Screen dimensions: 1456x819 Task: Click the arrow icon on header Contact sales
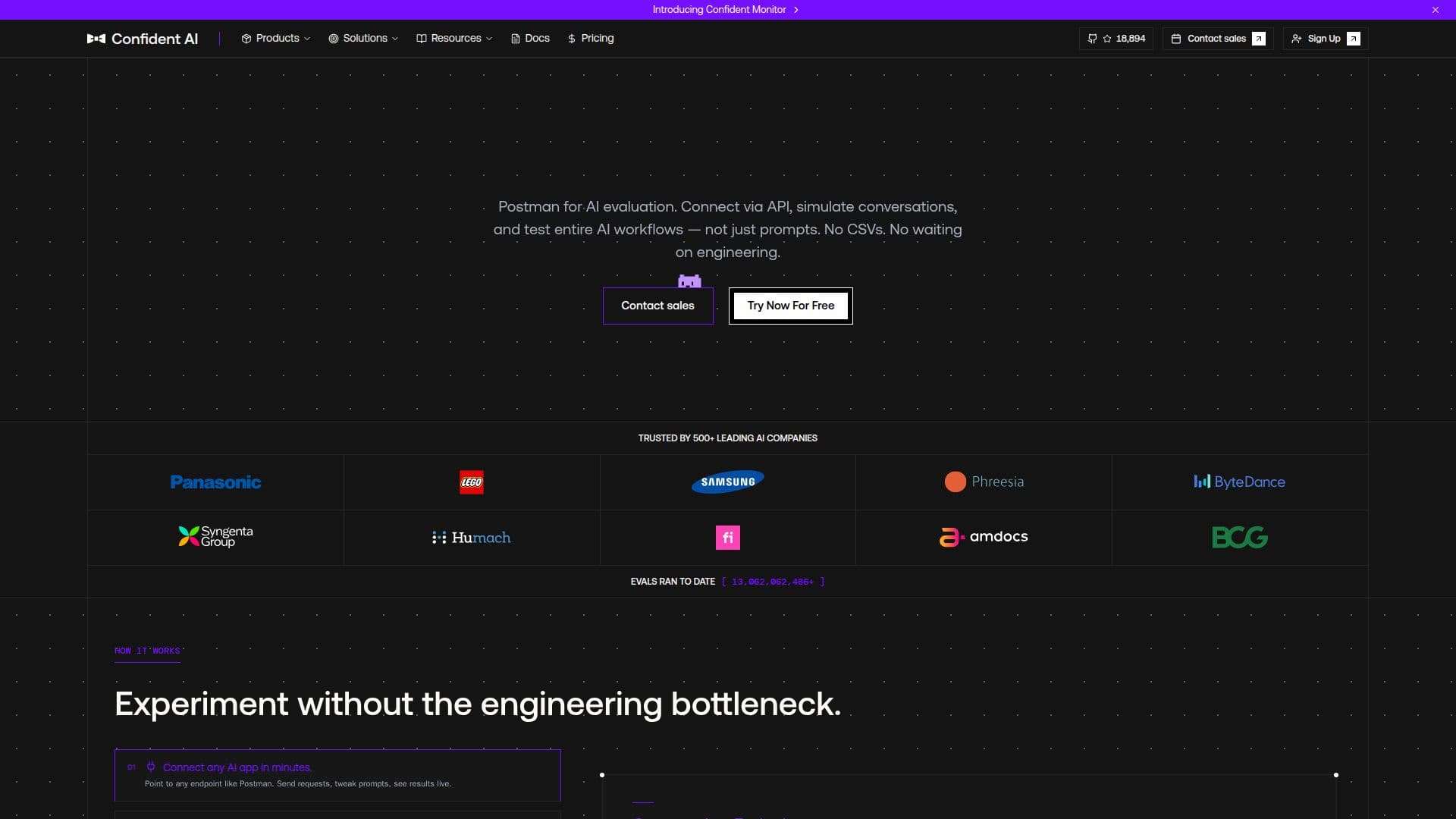[x=1259, y=39]
